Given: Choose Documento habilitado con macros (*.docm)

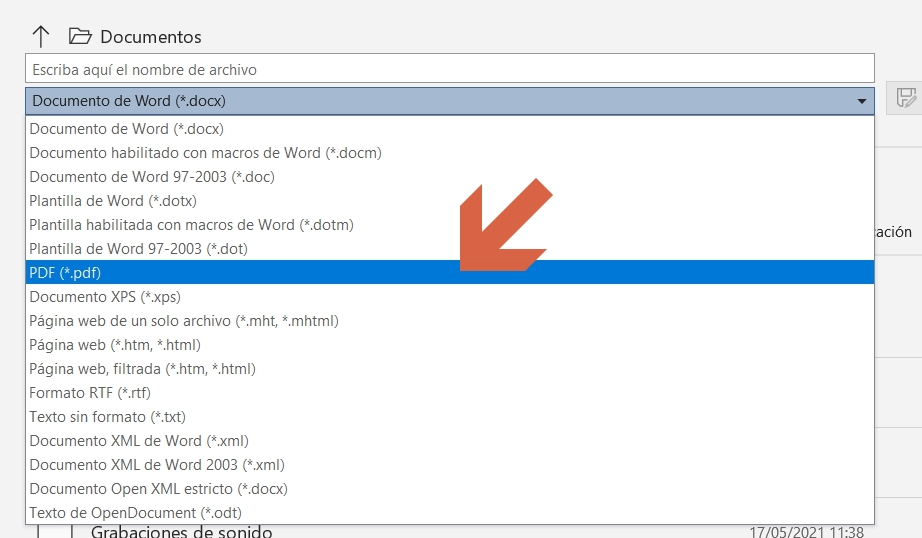Looking at the screenshot, I should [450, 153].
